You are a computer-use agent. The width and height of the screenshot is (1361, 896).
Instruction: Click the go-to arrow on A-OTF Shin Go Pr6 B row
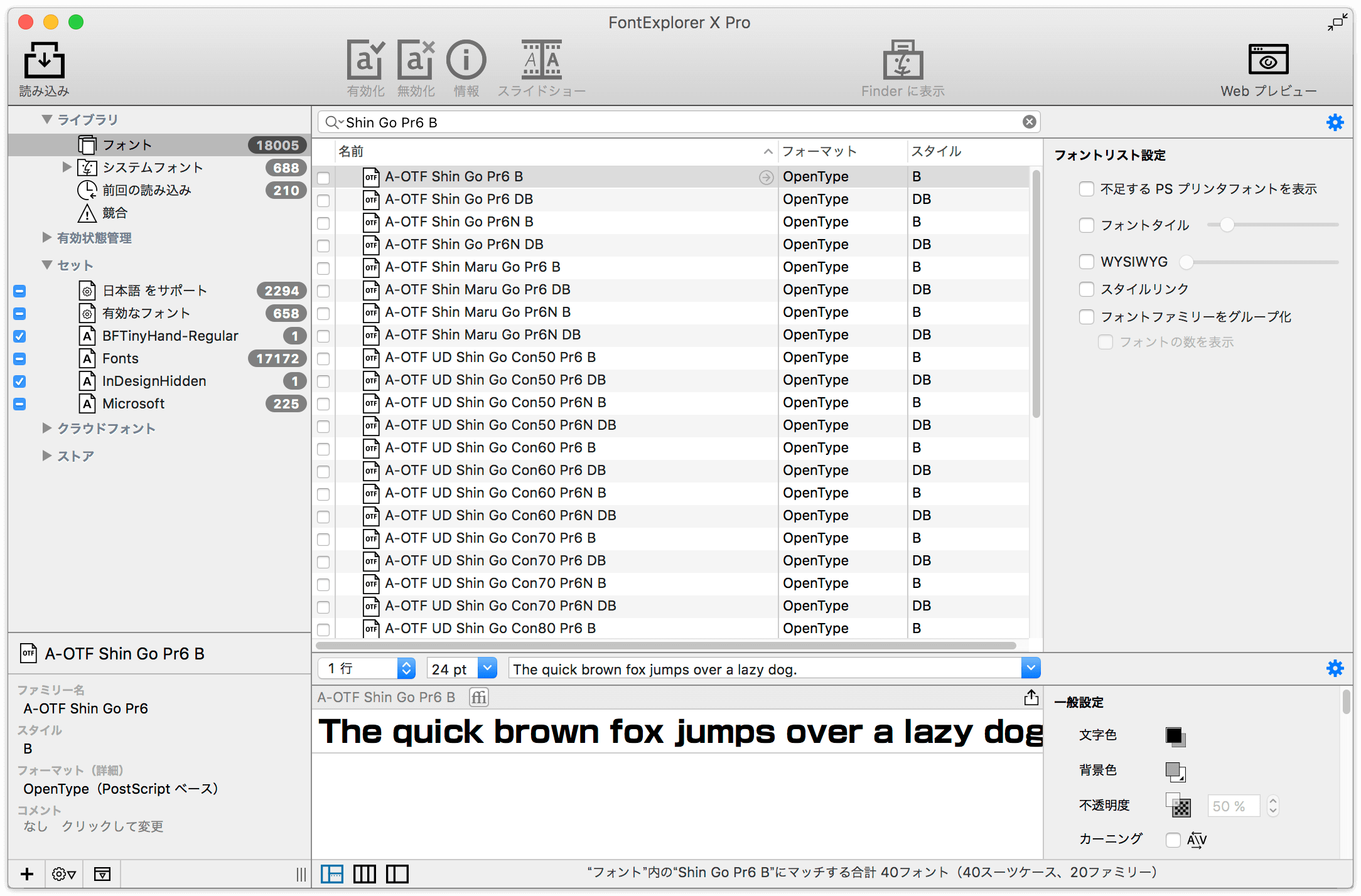coord(766,178)
